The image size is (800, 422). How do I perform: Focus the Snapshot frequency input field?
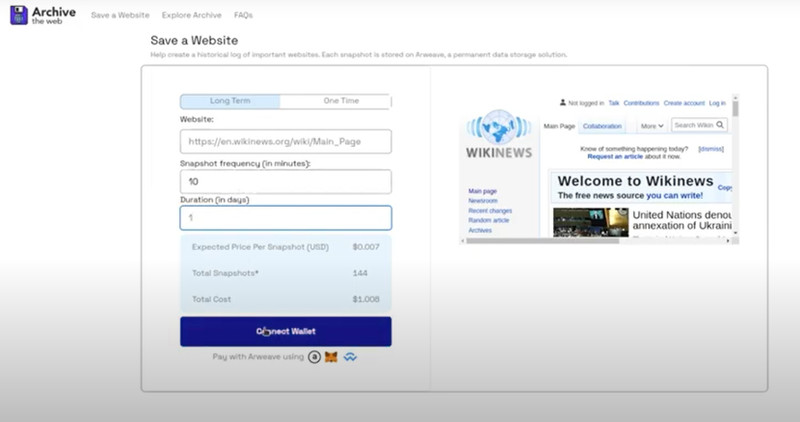click(x=286, y=182)
